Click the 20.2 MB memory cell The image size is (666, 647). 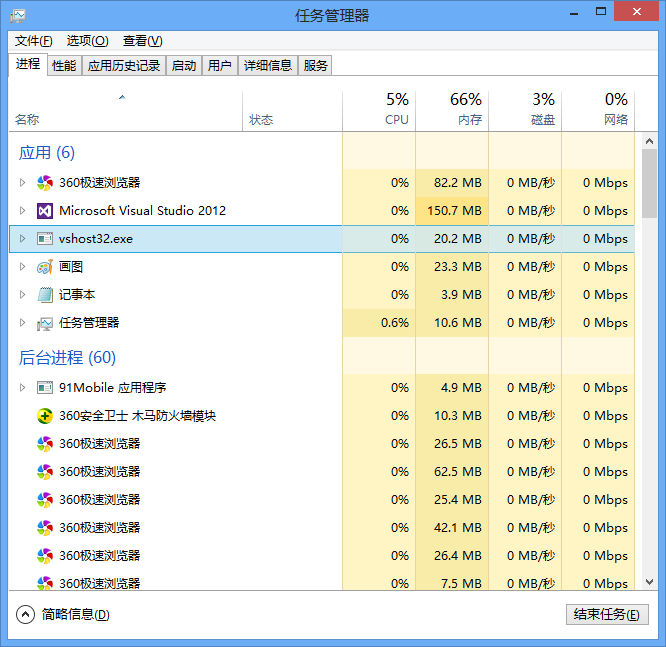(x=452, y=239)
